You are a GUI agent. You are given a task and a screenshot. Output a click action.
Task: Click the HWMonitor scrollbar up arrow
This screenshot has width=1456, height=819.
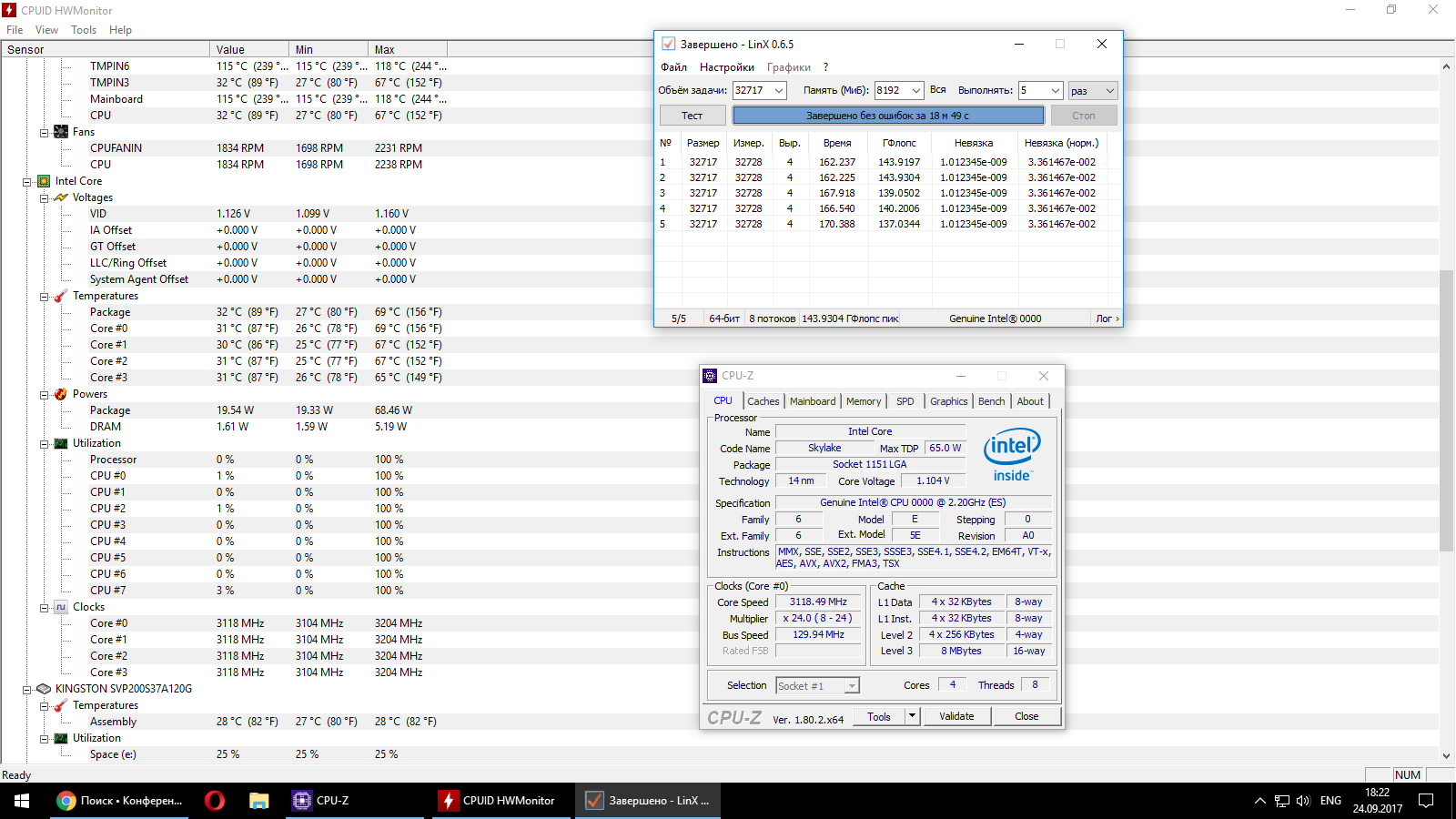pos(1446,66)
